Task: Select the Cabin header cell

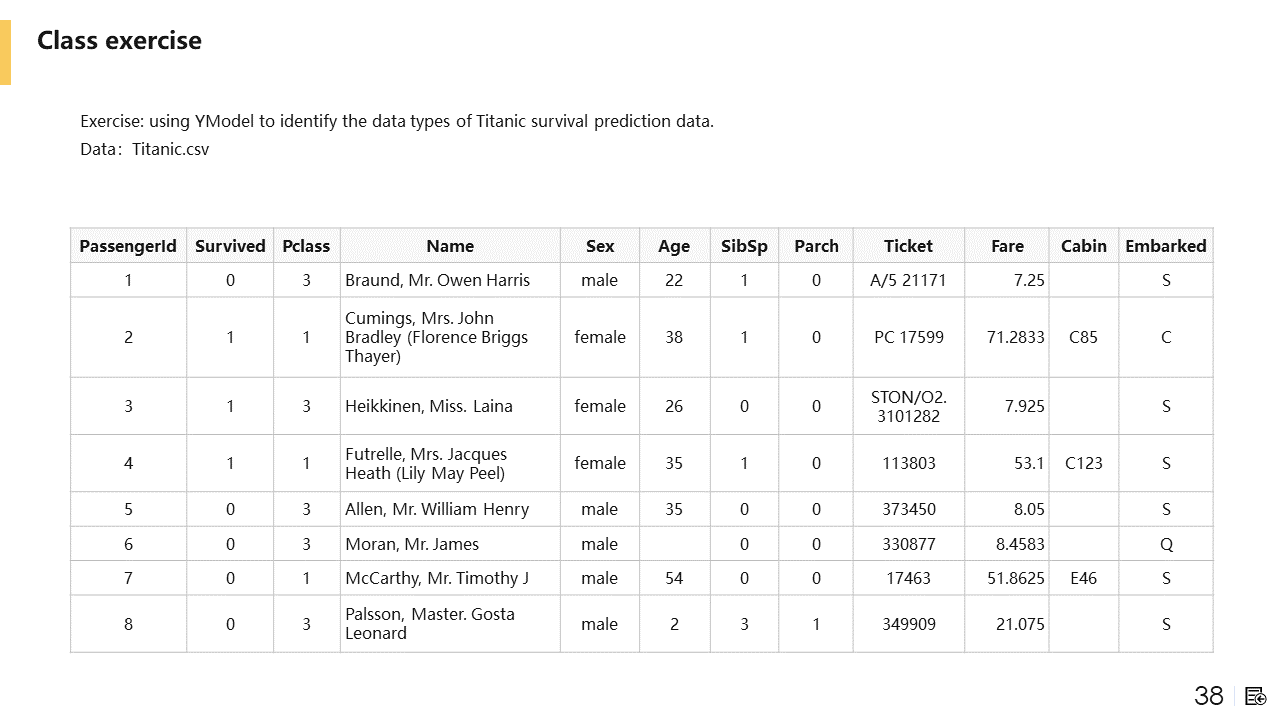Action: pos(1084,246)
